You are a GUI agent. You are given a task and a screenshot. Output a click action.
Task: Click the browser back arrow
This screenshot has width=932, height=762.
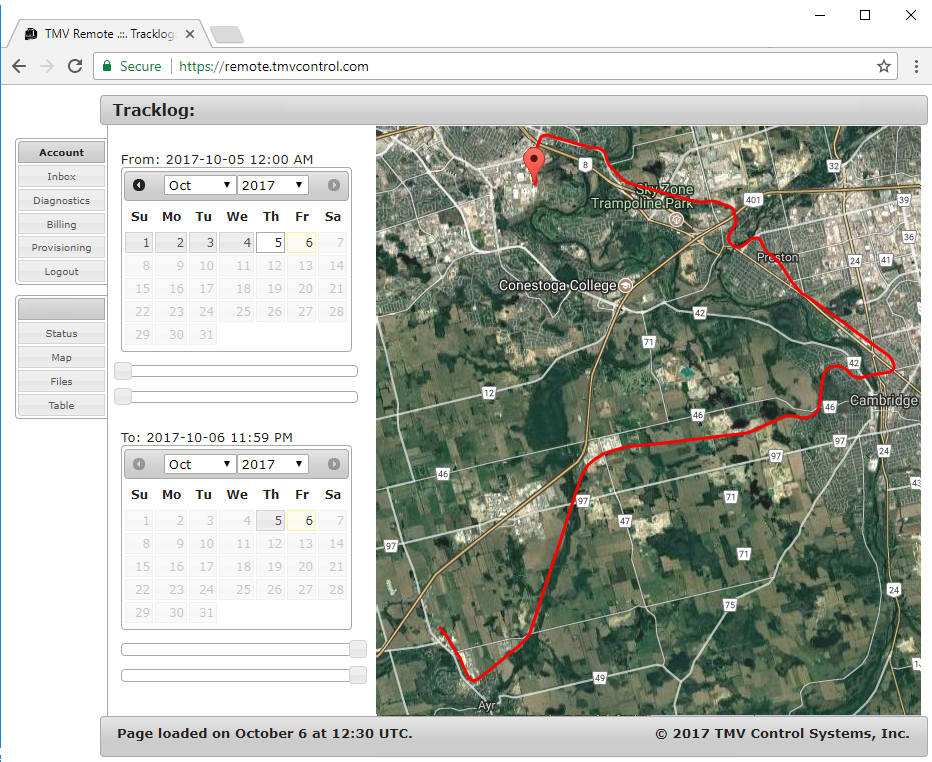coord(19,66)
